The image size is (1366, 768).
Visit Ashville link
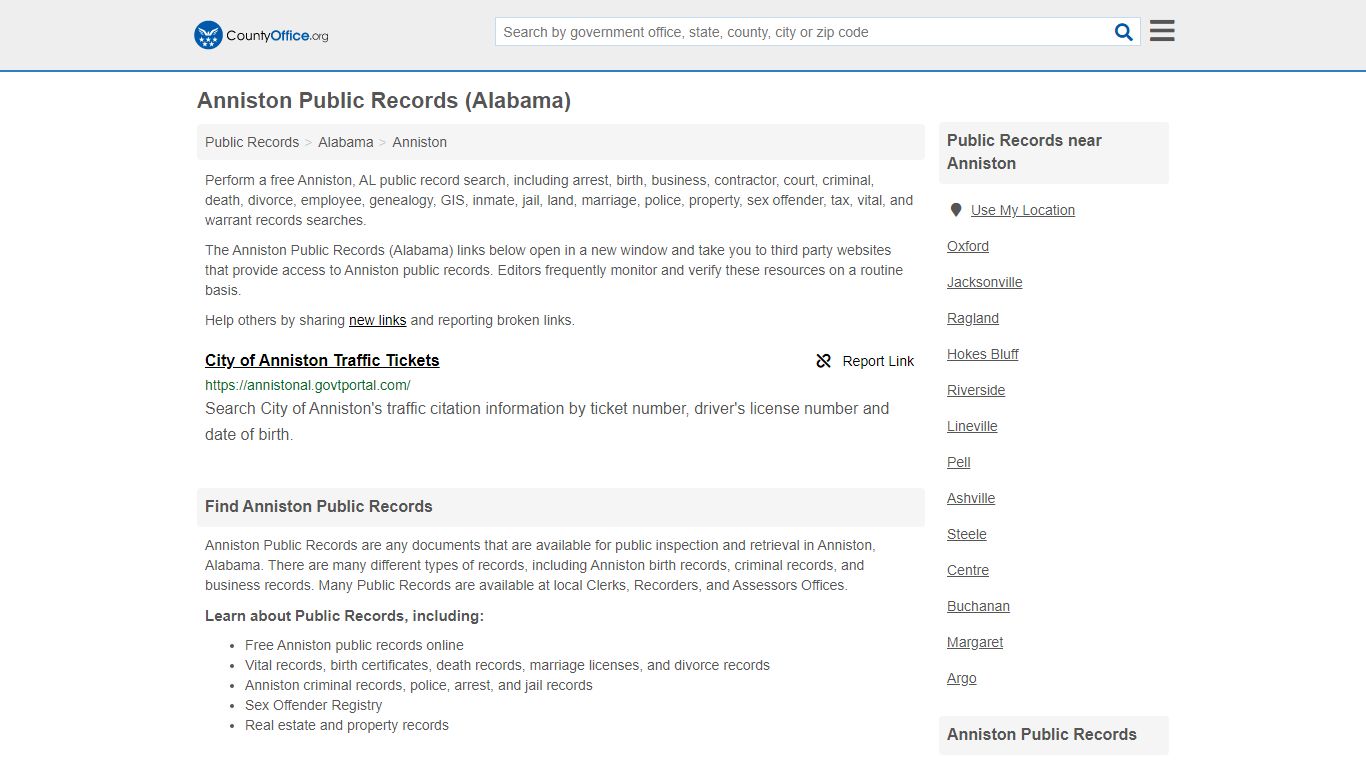click(x=971, y=498)
